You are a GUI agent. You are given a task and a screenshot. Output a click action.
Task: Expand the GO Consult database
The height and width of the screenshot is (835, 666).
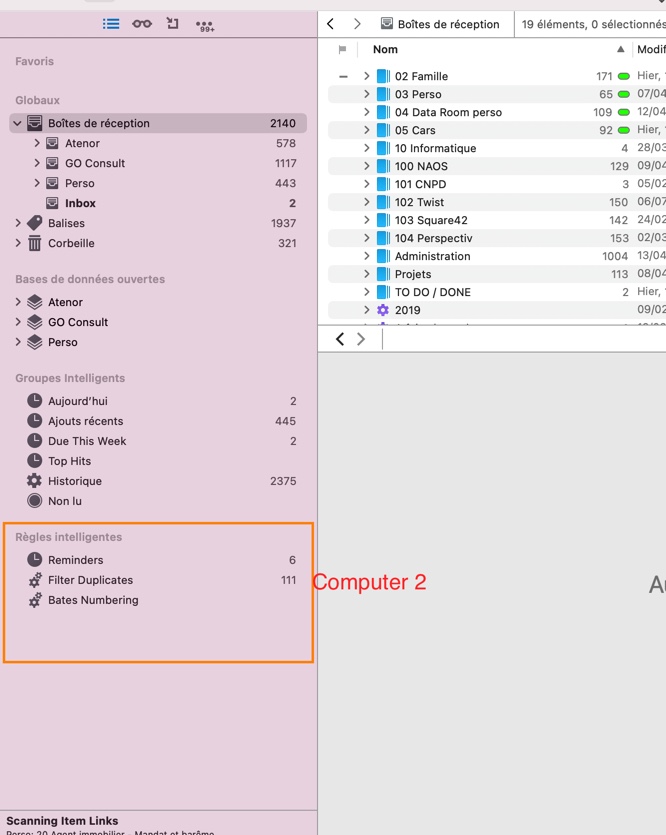18,322
